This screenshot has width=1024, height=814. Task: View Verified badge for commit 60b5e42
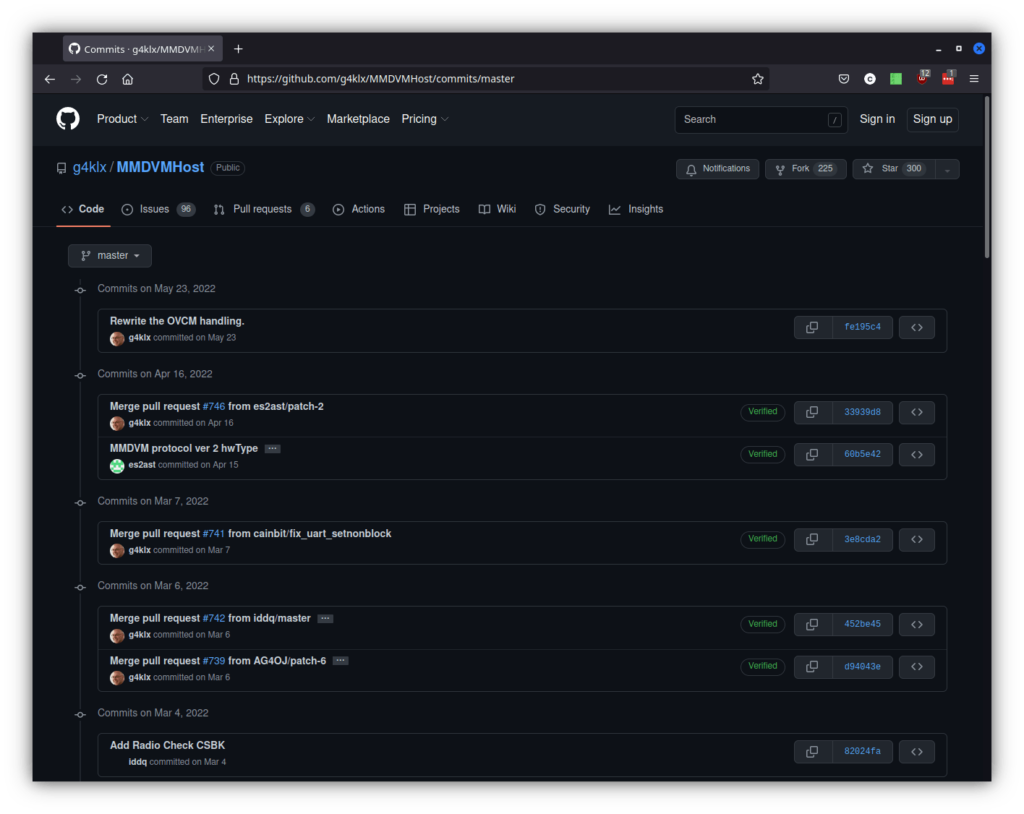coord(763,454)
